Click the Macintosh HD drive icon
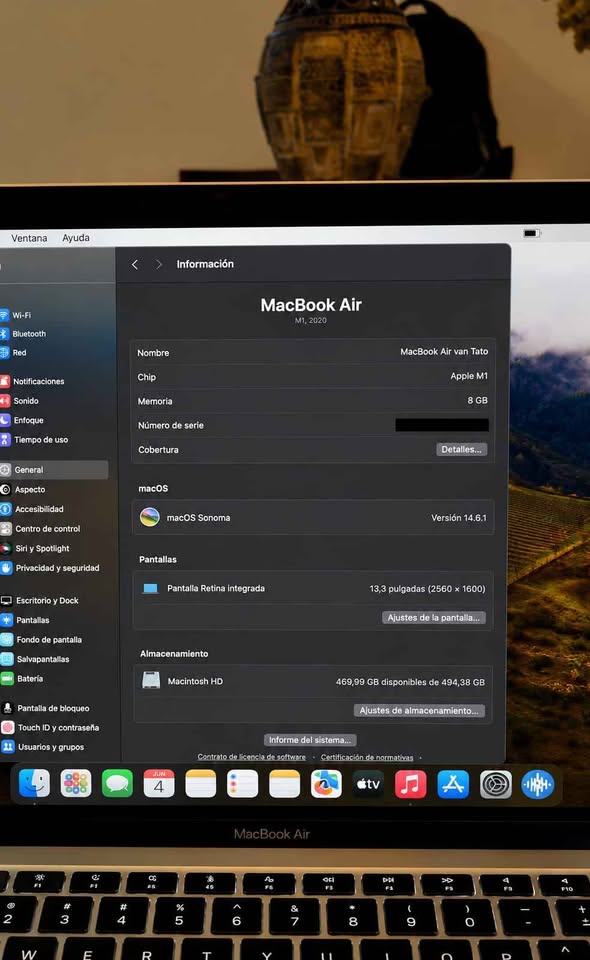590x960 pixels. [x=151, y=680]
